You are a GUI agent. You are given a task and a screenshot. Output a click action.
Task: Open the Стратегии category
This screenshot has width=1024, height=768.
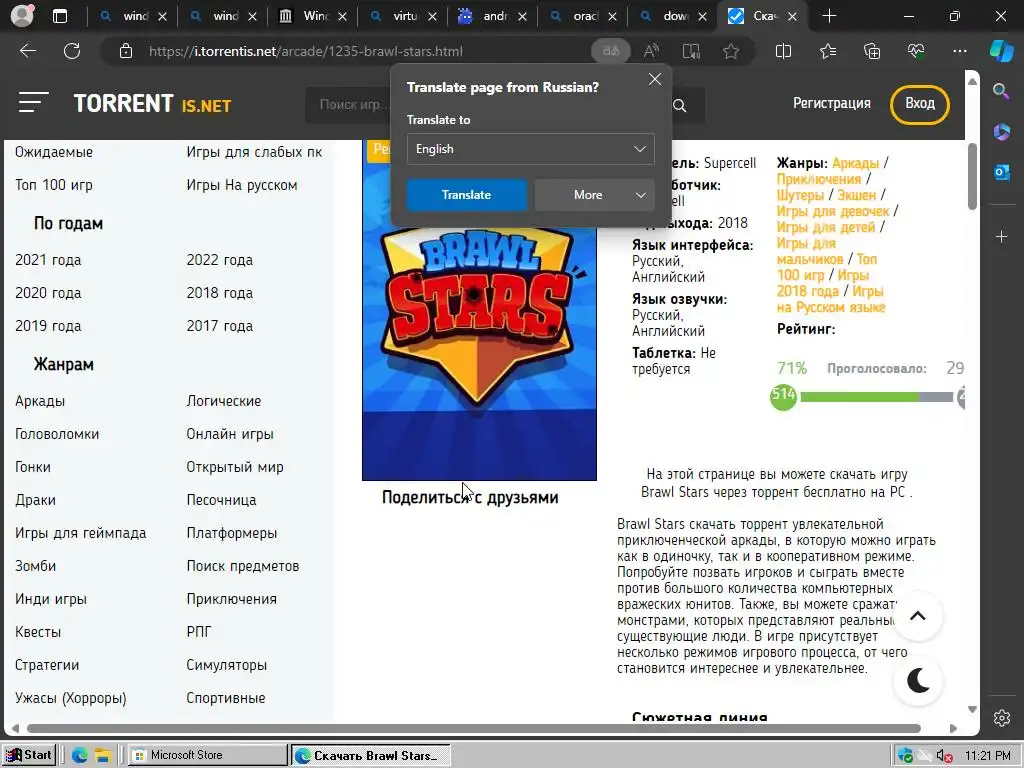pyautogui.click(x=47, y=665)
